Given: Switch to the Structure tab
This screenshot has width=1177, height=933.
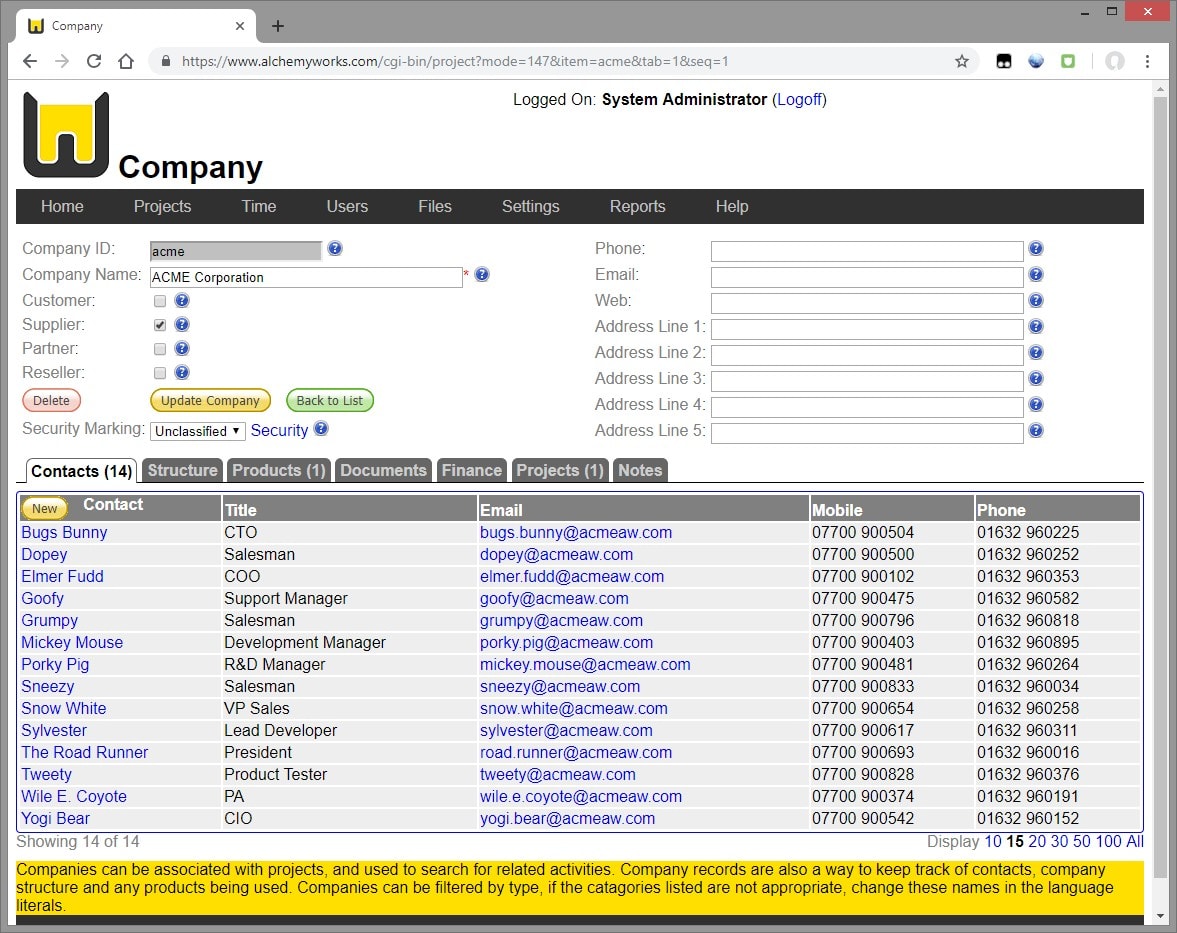Looking at the screenshot, I should [x=182, y=470].
